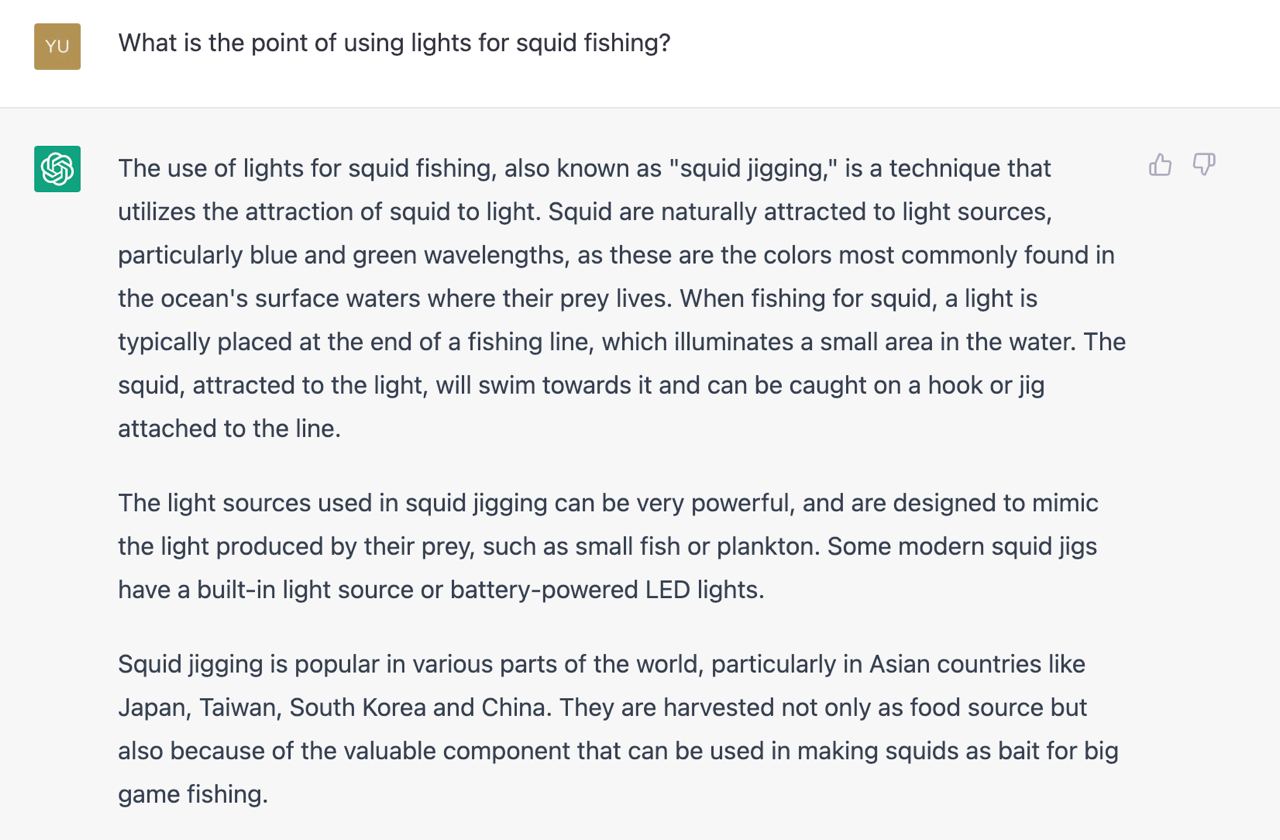Click the YU user avatar
Screen dimensions: 1280x840
(x=57, y=46)
